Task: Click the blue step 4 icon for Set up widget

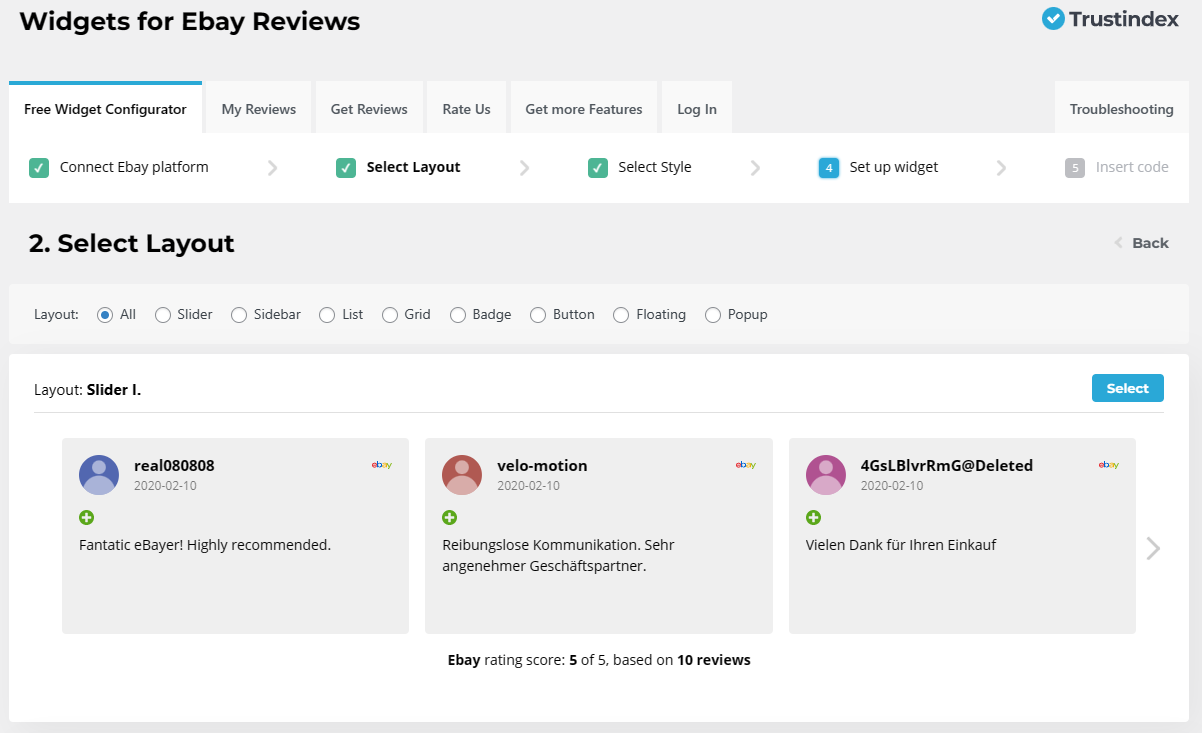Action: click(828, 167)
